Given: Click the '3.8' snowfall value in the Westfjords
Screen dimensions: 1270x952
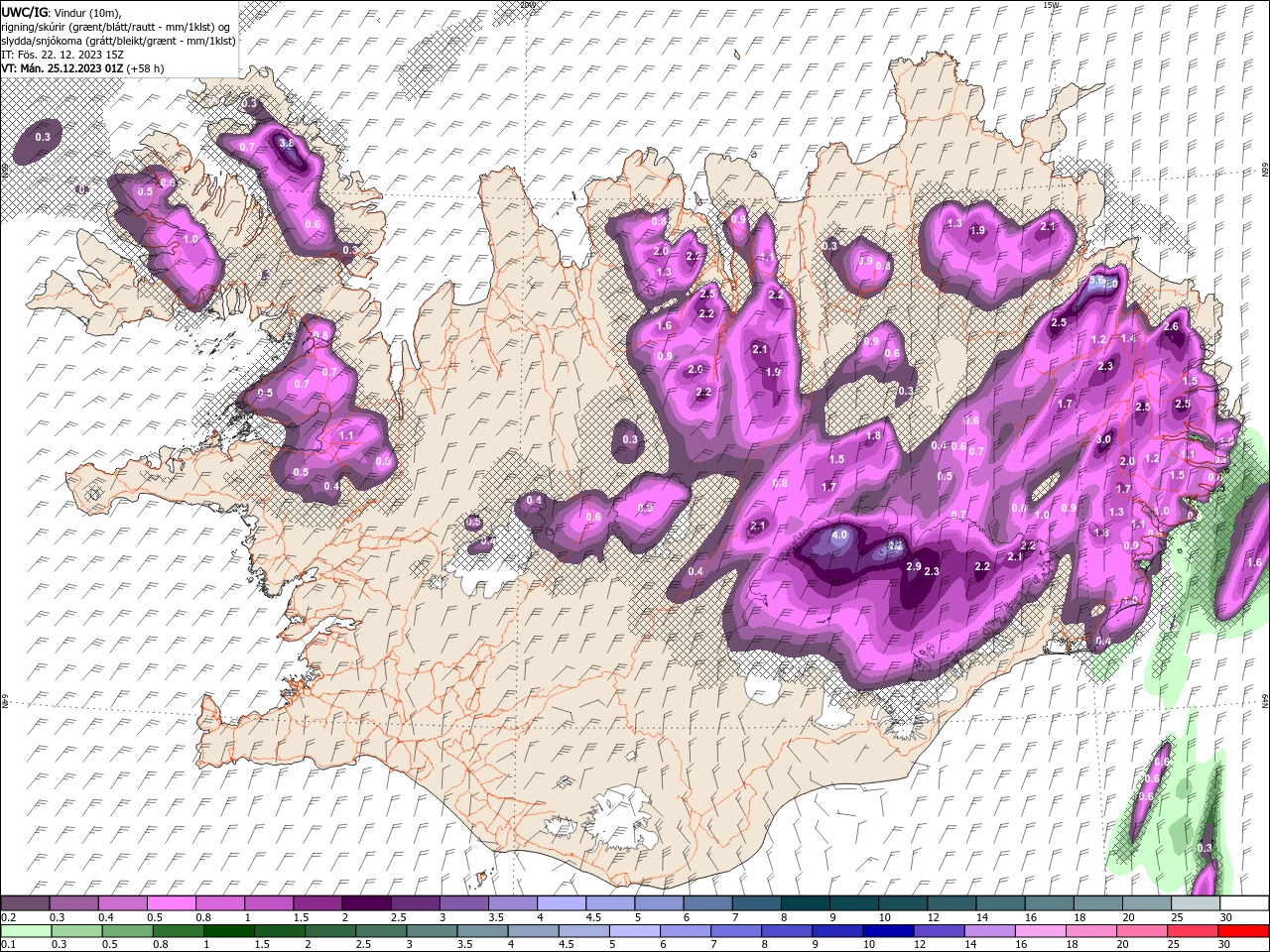Looking at the screenshot, I should click(287, 144).
